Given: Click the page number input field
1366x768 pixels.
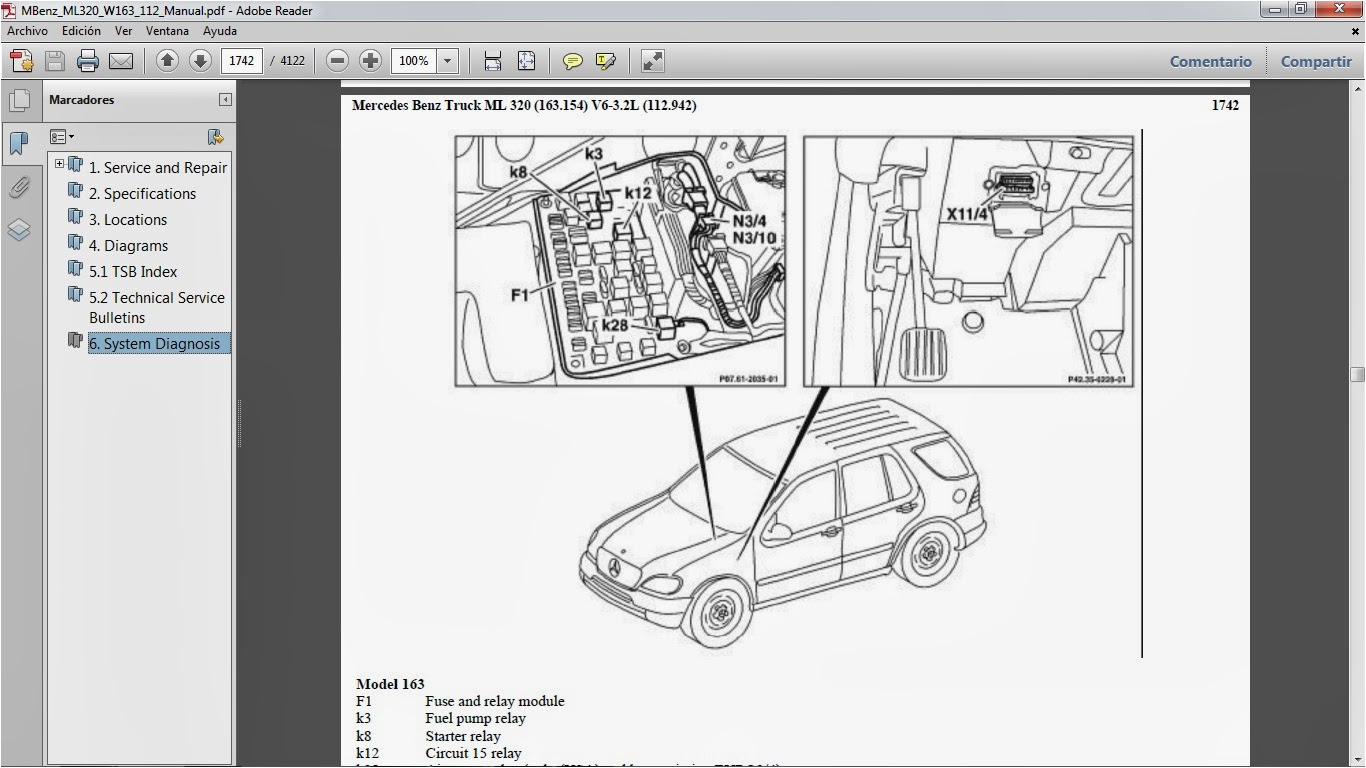Looking at the screenshot, I should coord(242,61).
